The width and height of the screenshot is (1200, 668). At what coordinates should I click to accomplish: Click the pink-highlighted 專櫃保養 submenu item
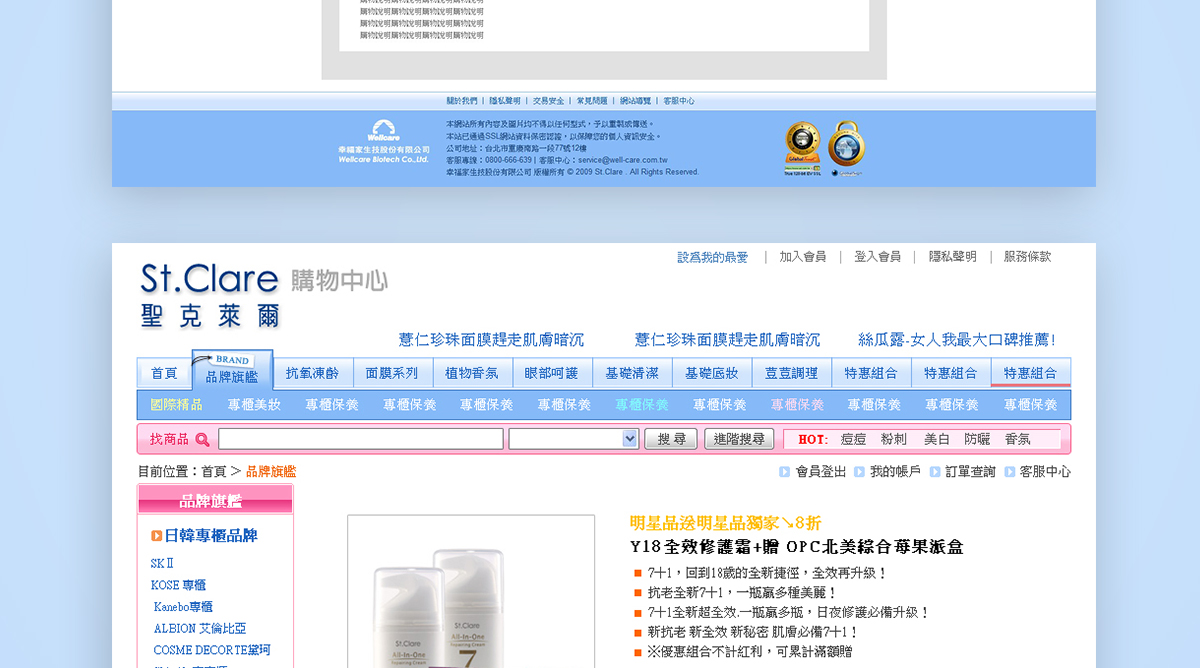[x=797, y=405]
